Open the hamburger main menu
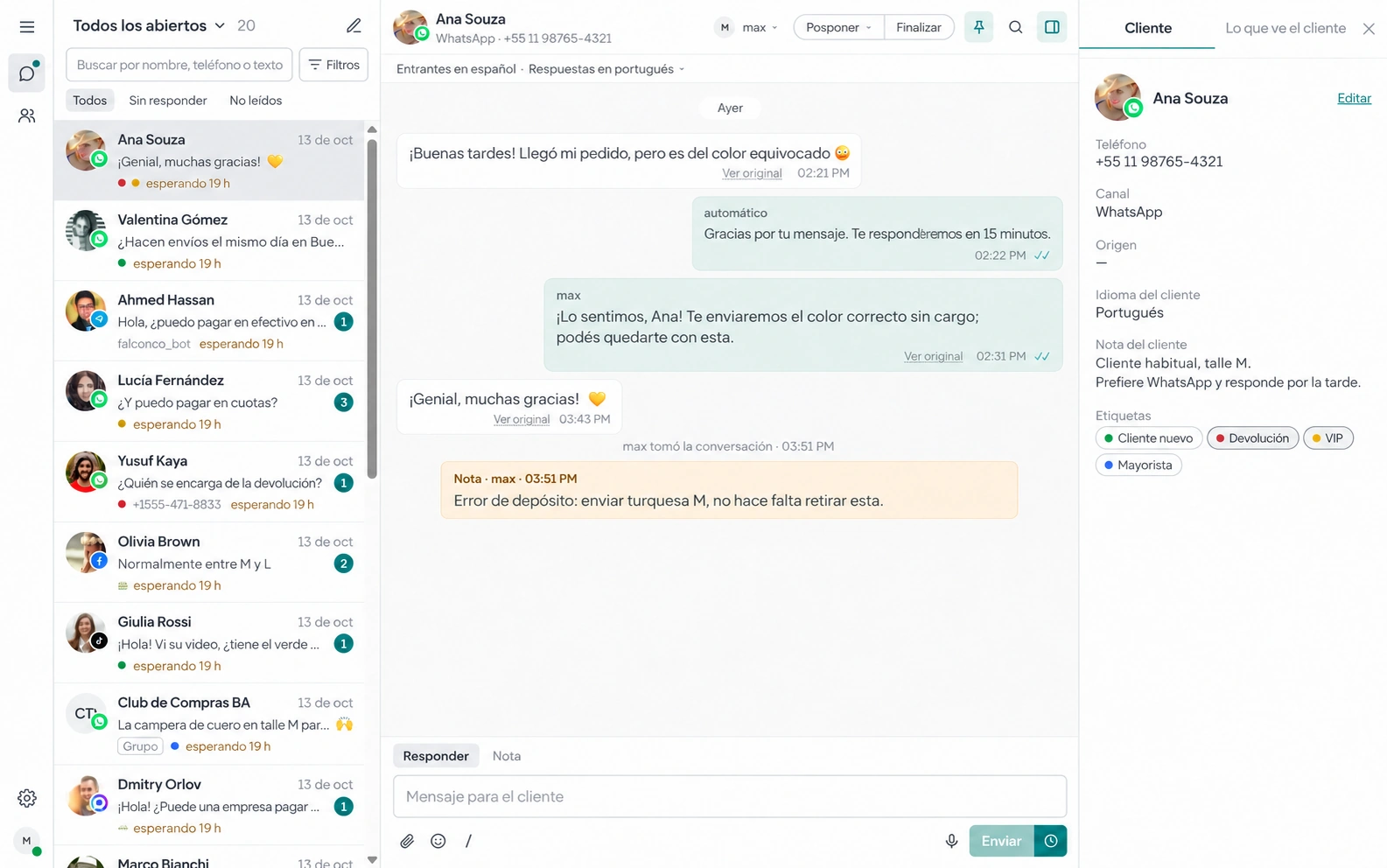 [x=27, y=27]
